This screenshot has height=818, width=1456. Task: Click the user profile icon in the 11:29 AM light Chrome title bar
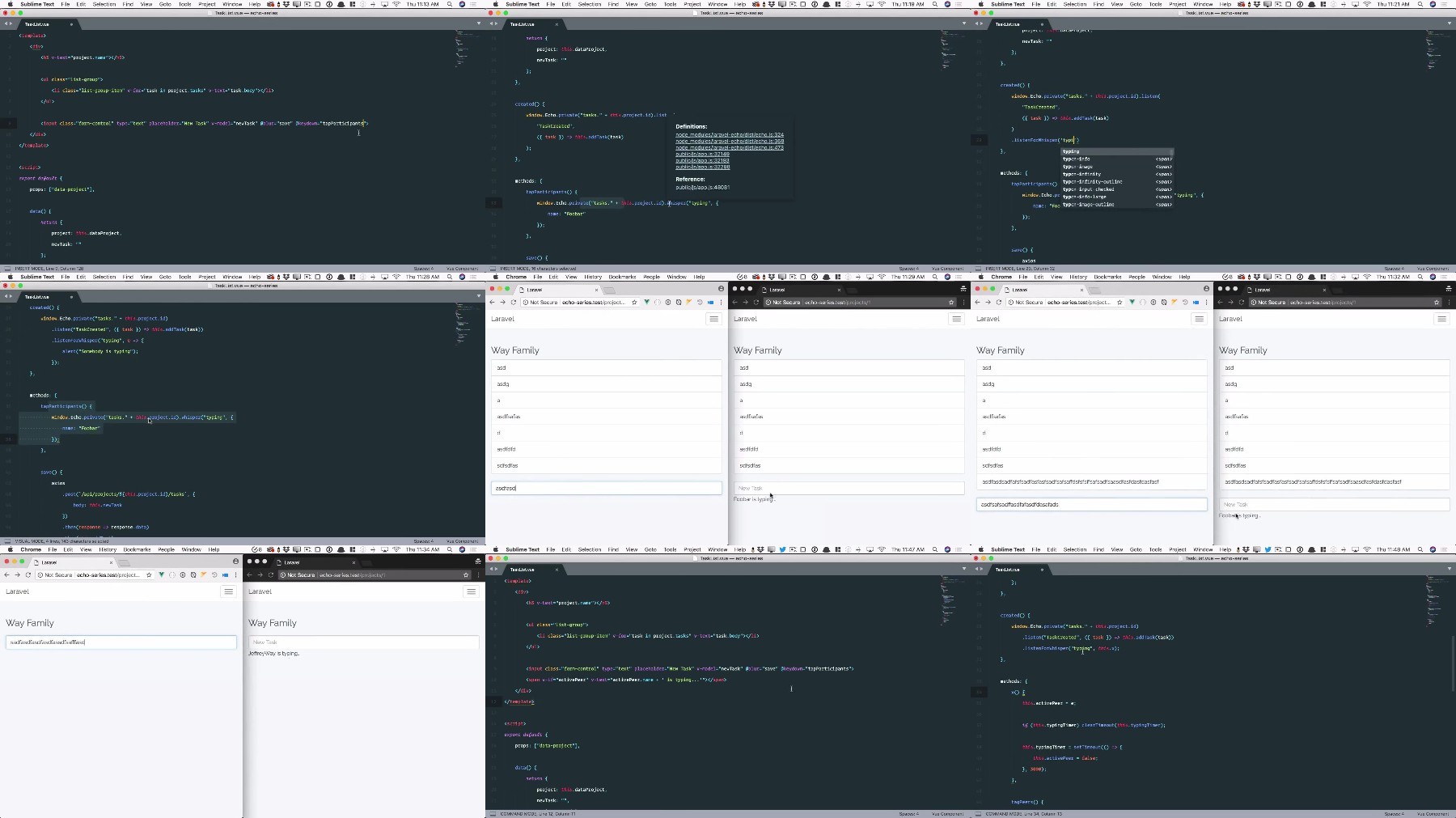(x=721, y=289)
